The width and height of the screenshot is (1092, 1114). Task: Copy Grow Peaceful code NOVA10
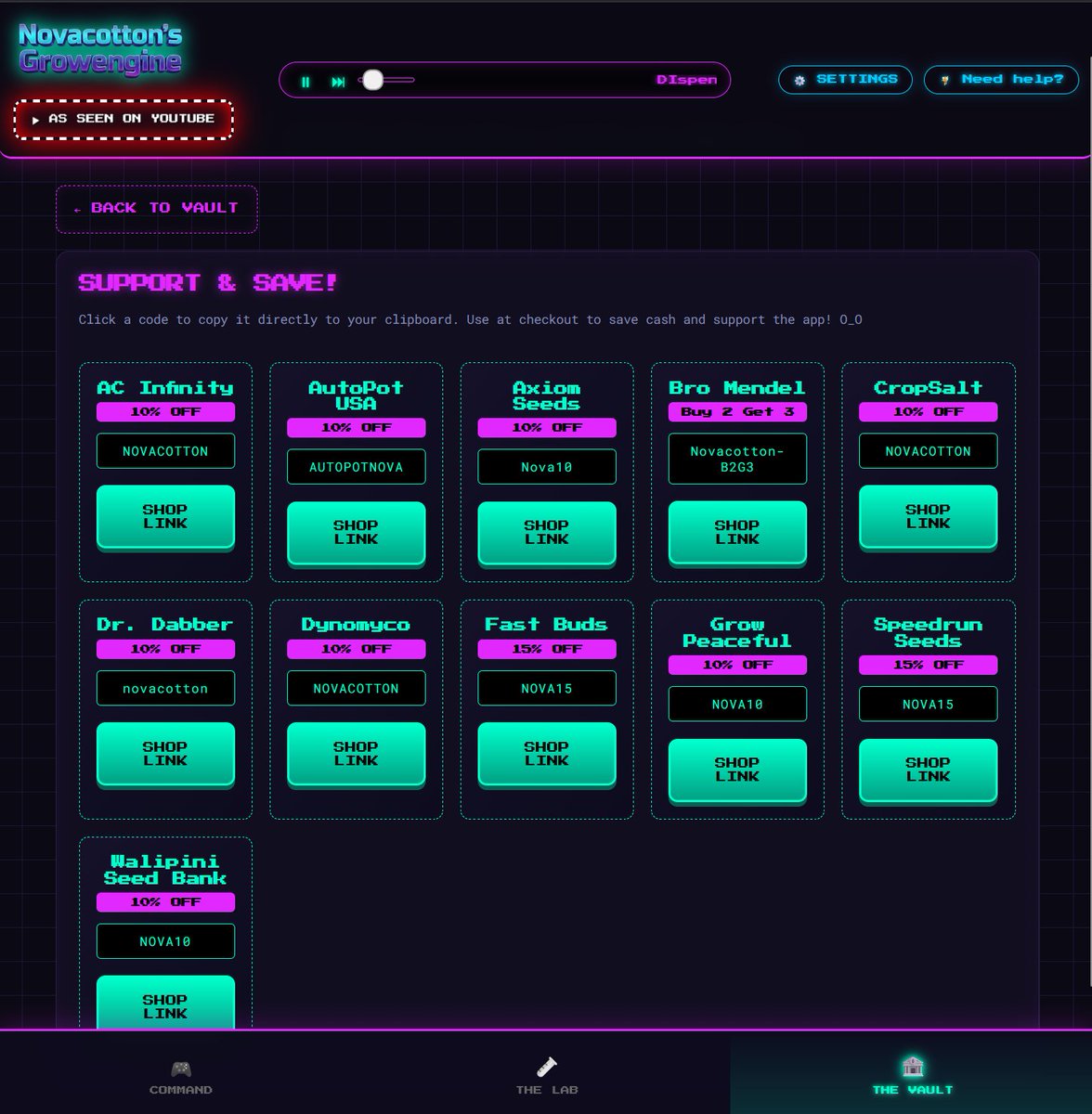[x=737, y=705]
